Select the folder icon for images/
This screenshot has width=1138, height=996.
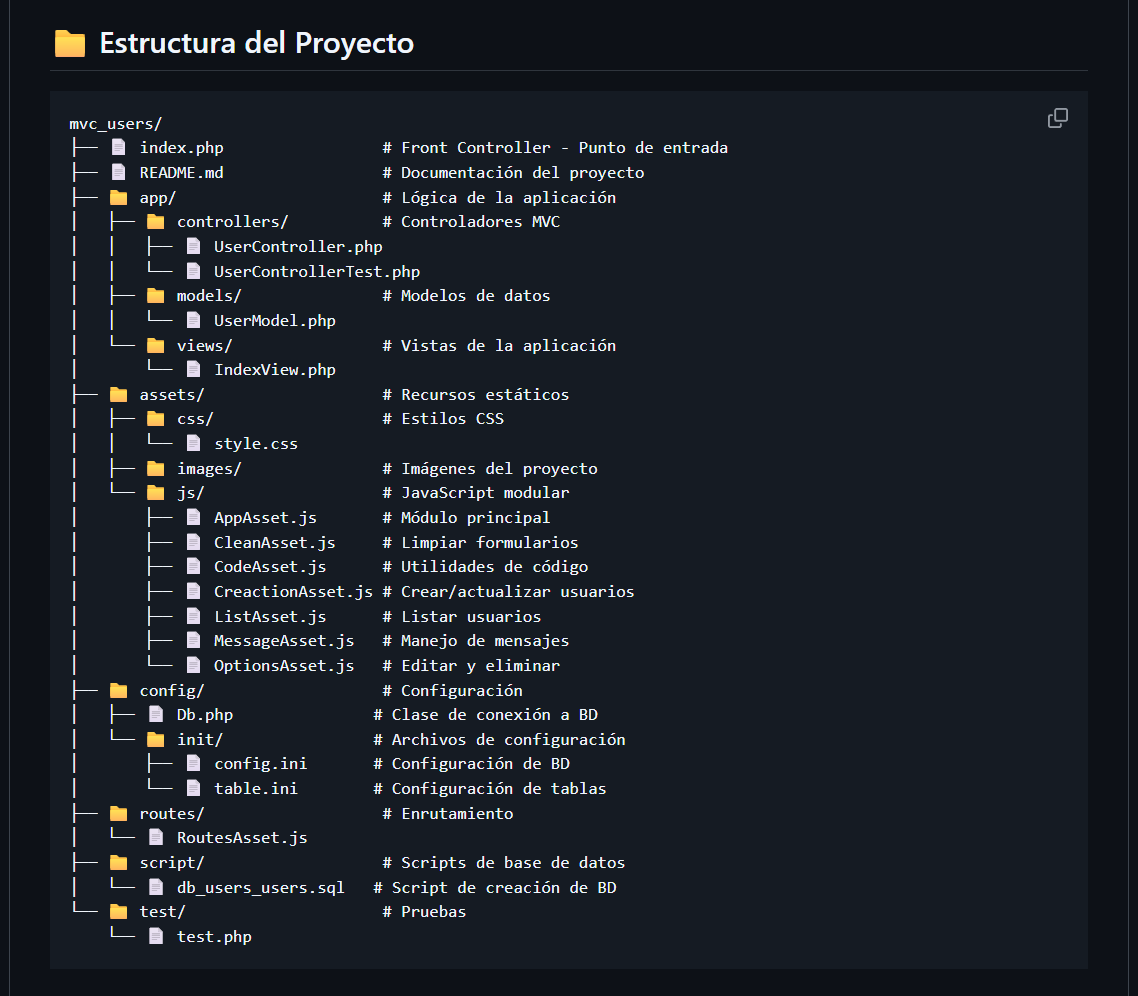(155, 468)
